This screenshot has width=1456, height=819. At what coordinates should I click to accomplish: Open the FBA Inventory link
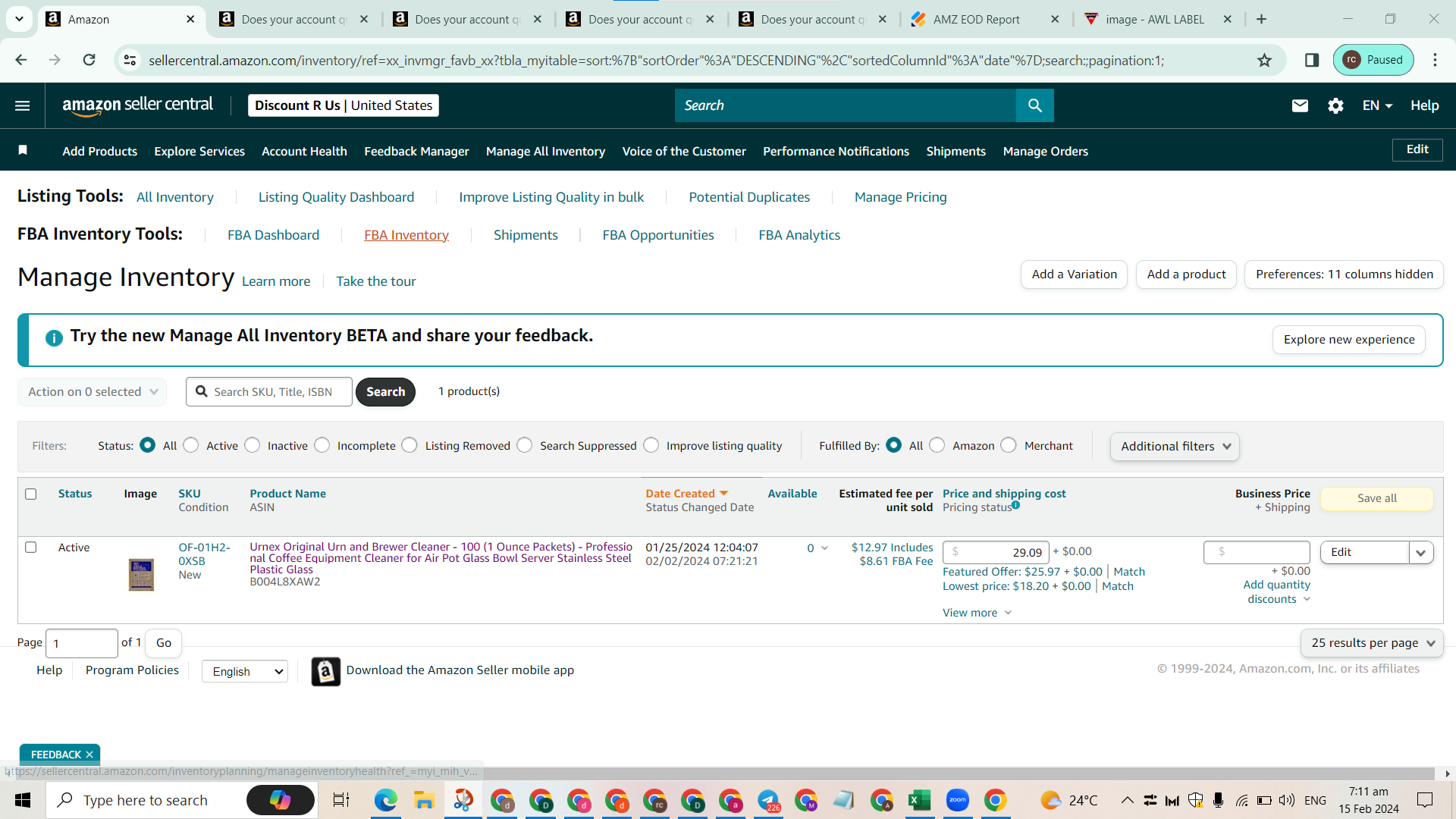click(x=406, y=235)
